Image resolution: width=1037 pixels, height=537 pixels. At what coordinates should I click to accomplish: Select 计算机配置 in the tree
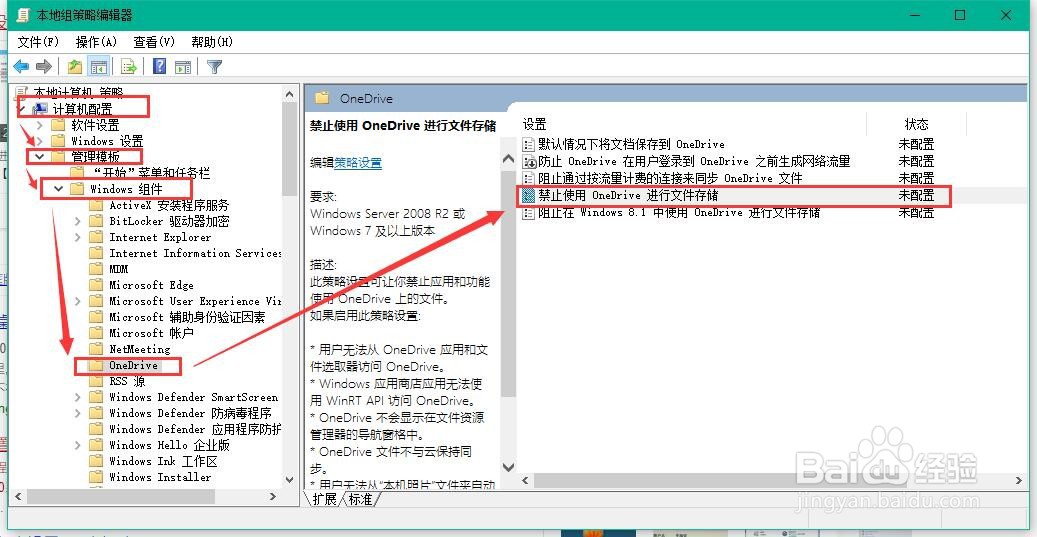[x=83, y=109]
